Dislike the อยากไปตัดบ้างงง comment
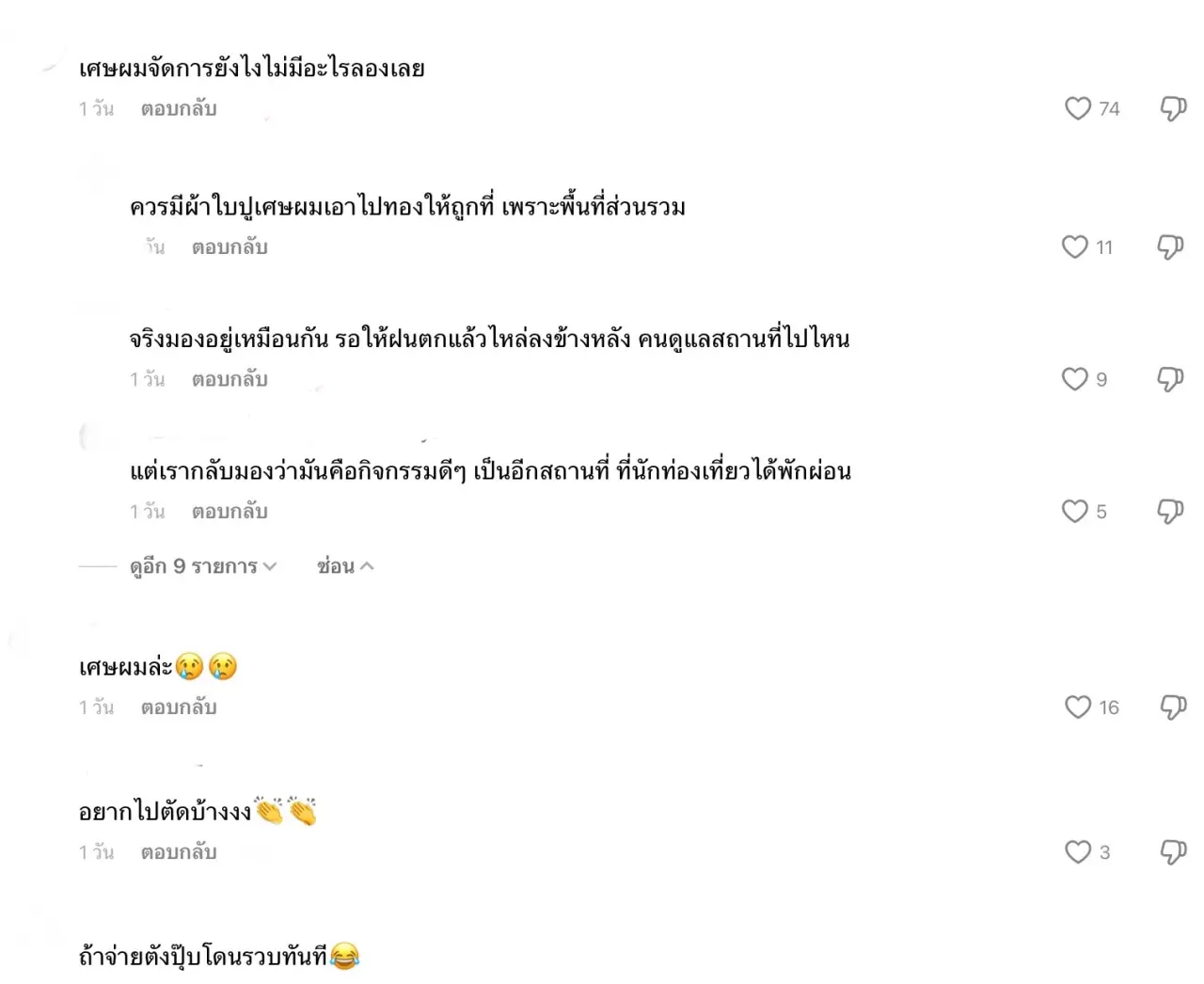Screen dimensions: 1204x984 (x=1173, y=851)
